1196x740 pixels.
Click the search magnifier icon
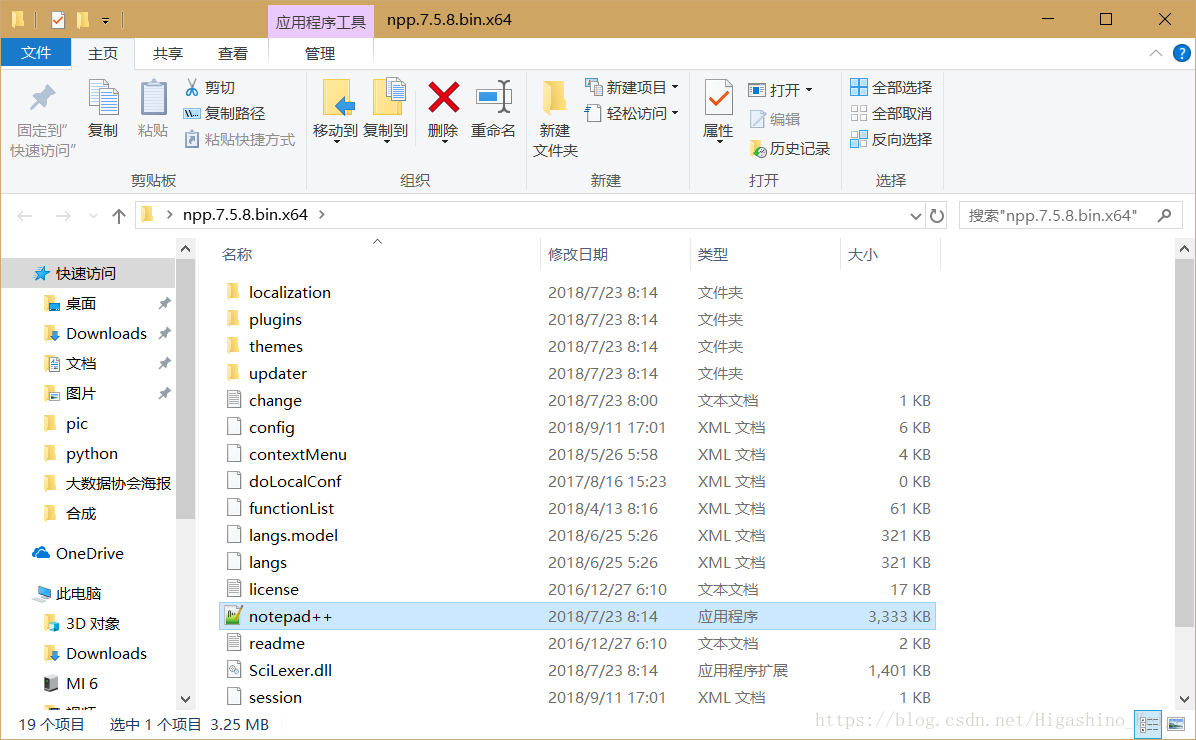pyautogui.click(x=1164, y=216)
